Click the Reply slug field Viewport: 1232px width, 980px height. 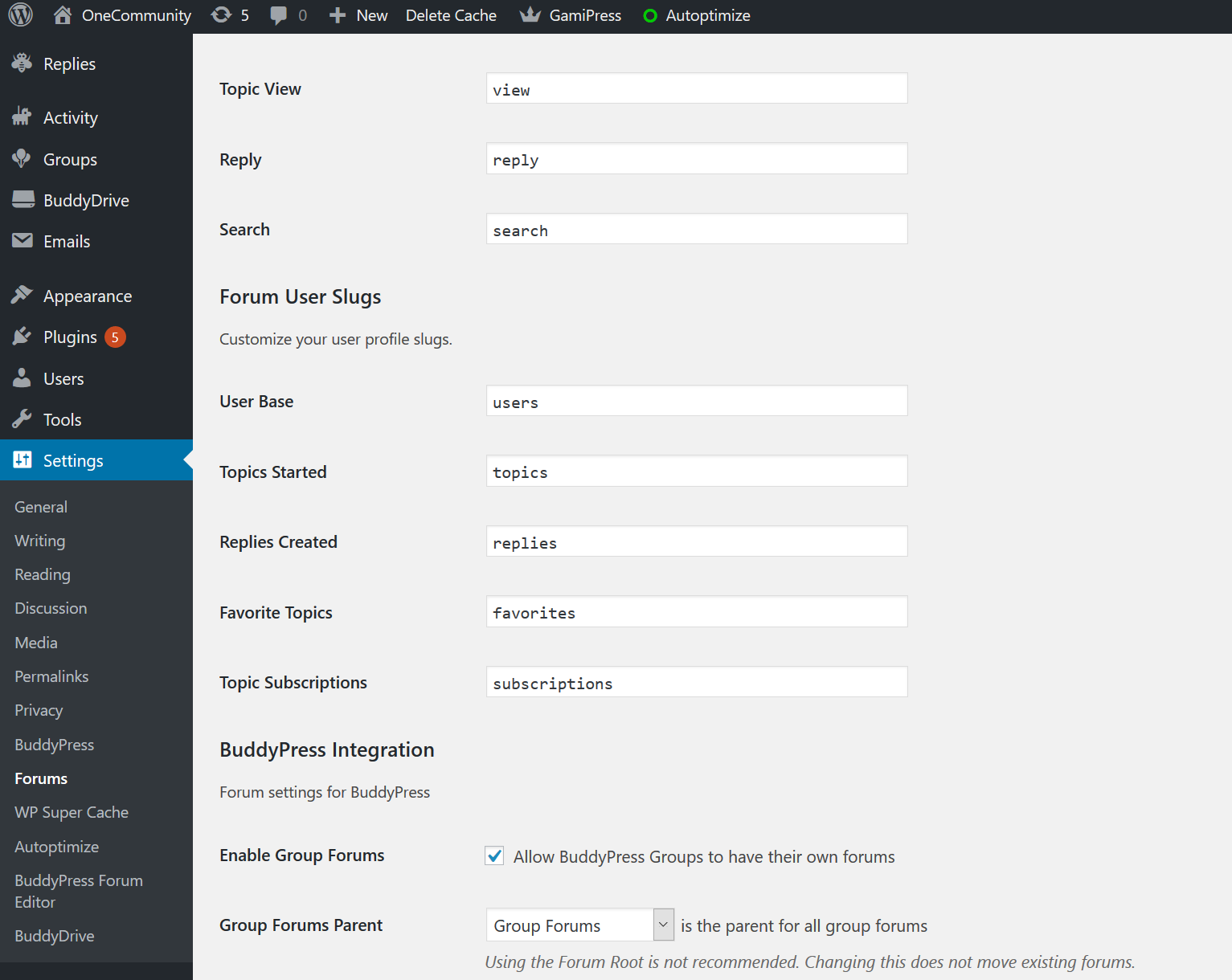(x=697, y=158)
